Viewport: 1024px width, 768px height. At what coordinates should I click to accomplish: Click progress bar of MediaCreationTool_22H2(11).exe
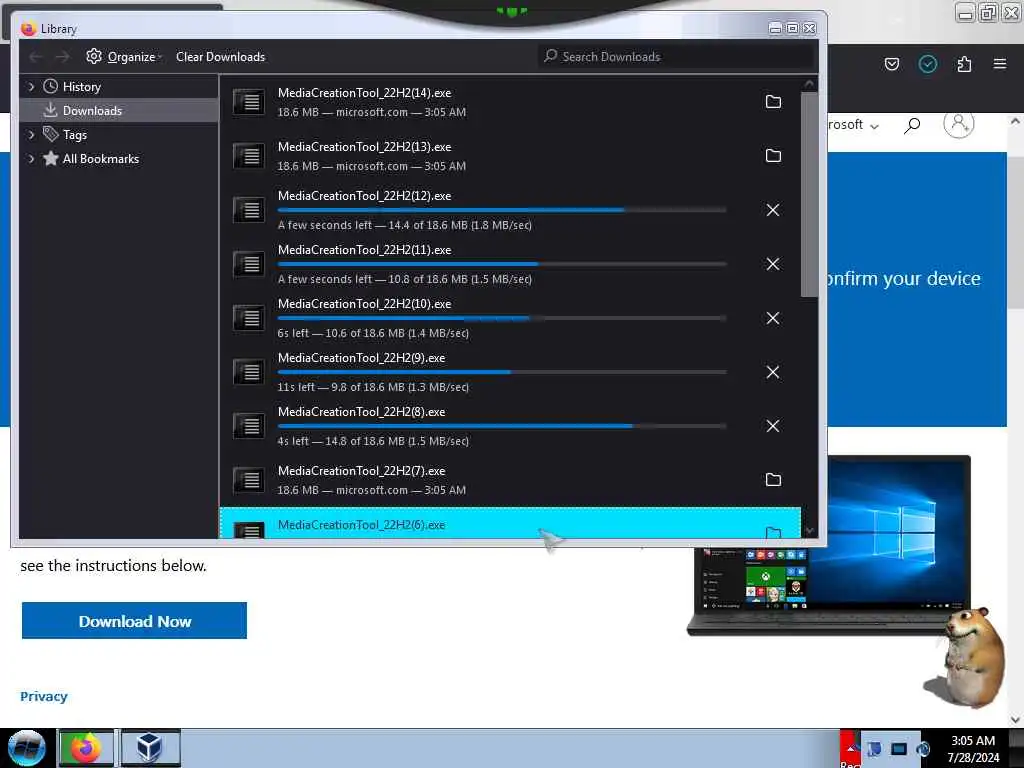(x=502, y=264)
